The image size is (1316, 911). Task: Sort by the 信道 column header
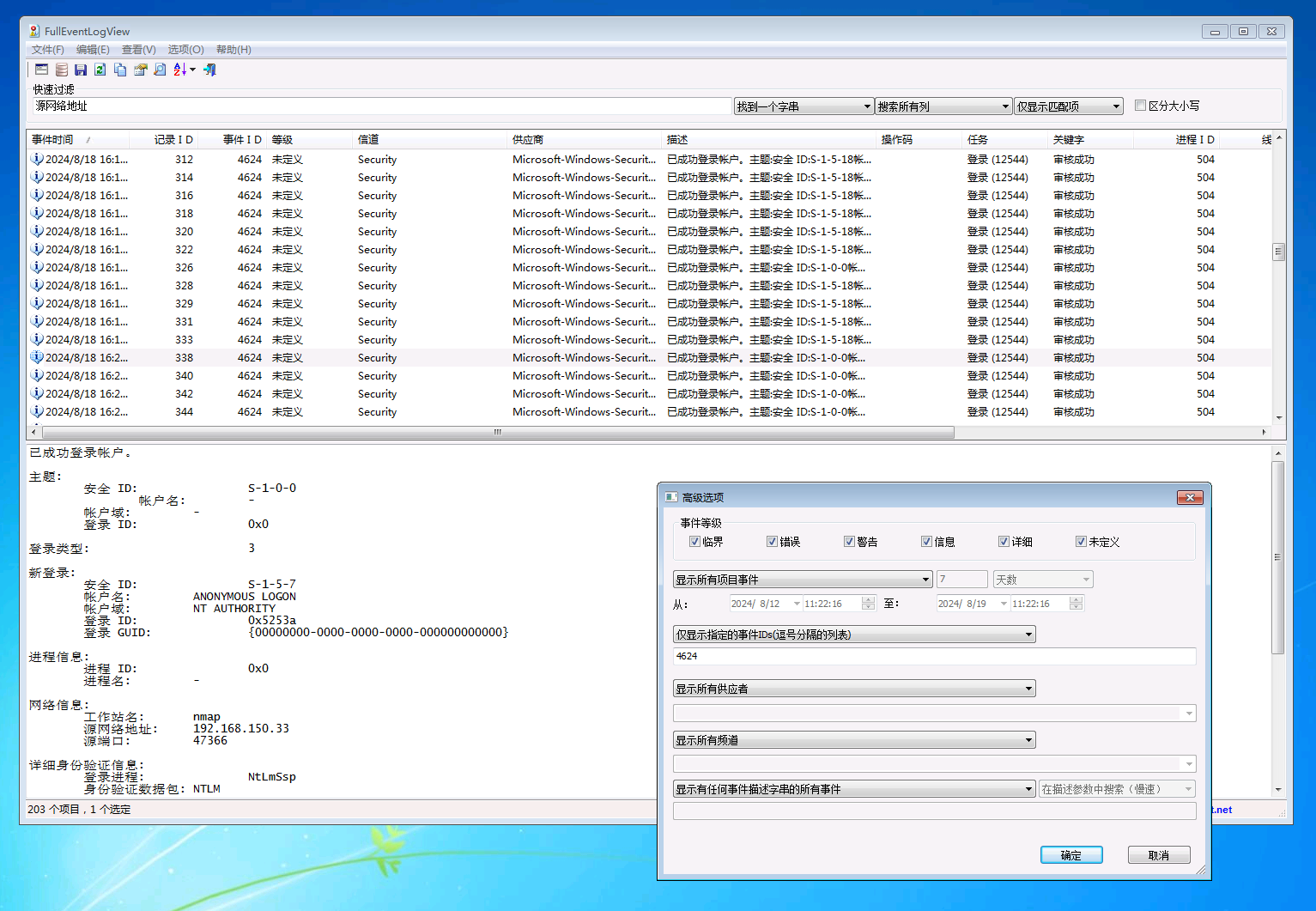[430, 139]
